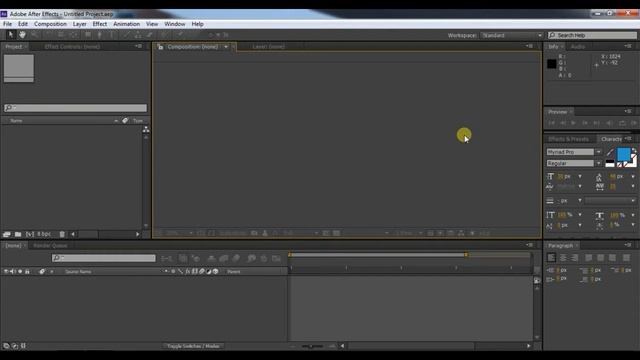Toggle mute audio in Preview panel

pos(609,123)
